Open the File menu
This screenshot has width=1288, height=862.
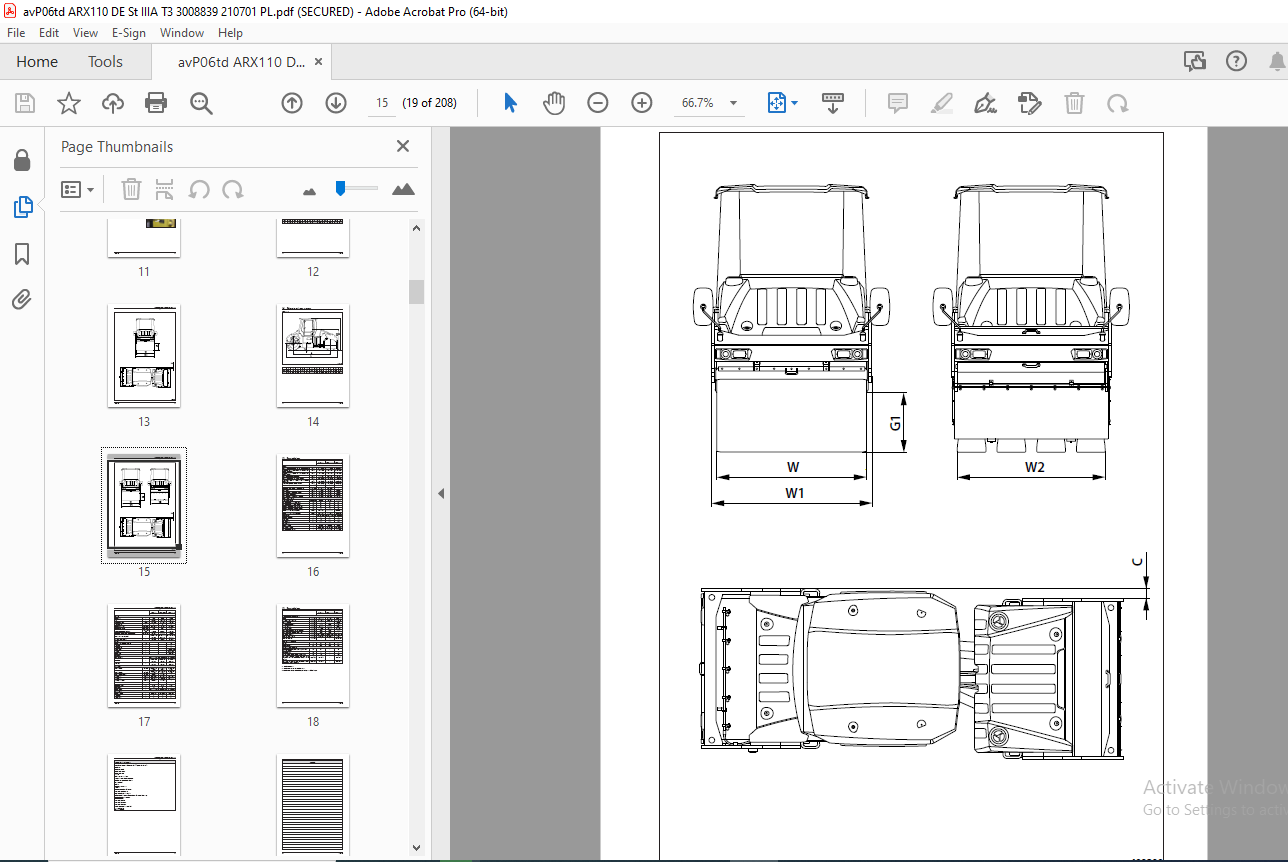[x=16, y=33]
